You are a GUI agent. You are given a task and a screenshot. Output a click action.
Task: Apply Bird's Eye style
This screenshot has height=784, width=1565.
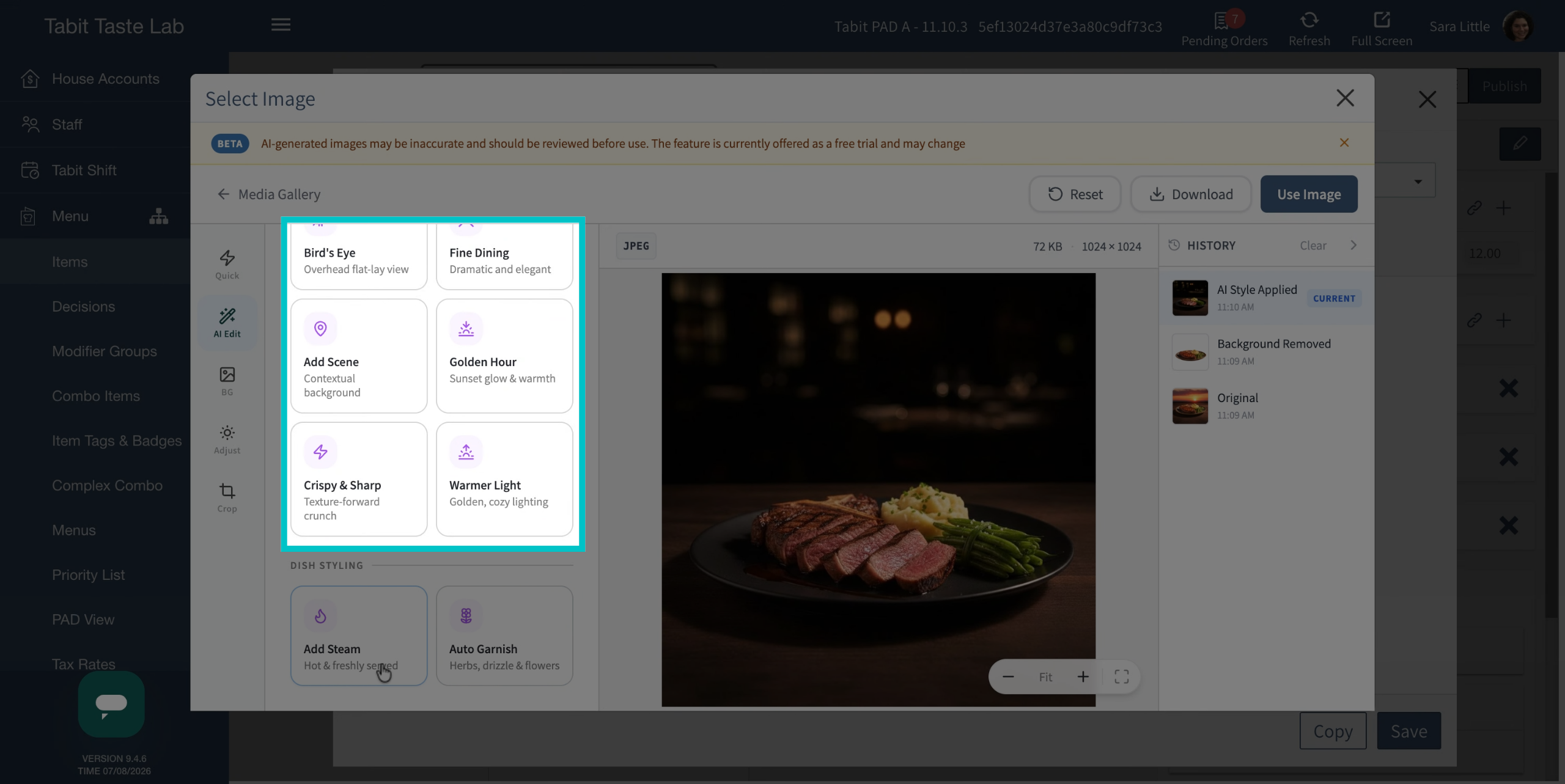(359, 257)
